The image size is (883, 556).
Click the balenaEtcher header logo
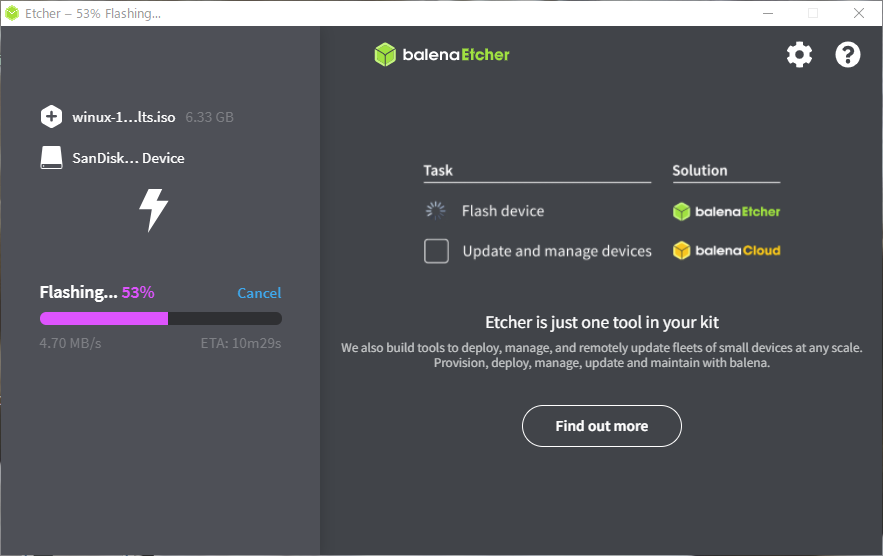(x=442, y=55)
